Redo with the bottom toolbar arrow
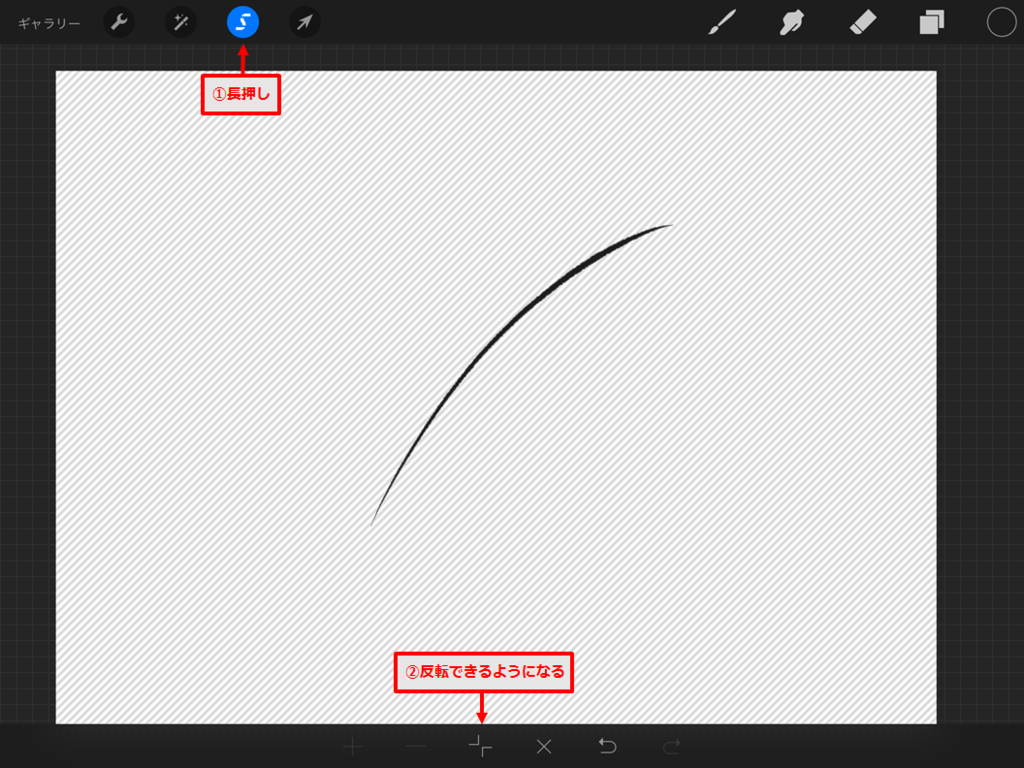Viewport: 1024px width, 768px height. click(x=672, y=746)
